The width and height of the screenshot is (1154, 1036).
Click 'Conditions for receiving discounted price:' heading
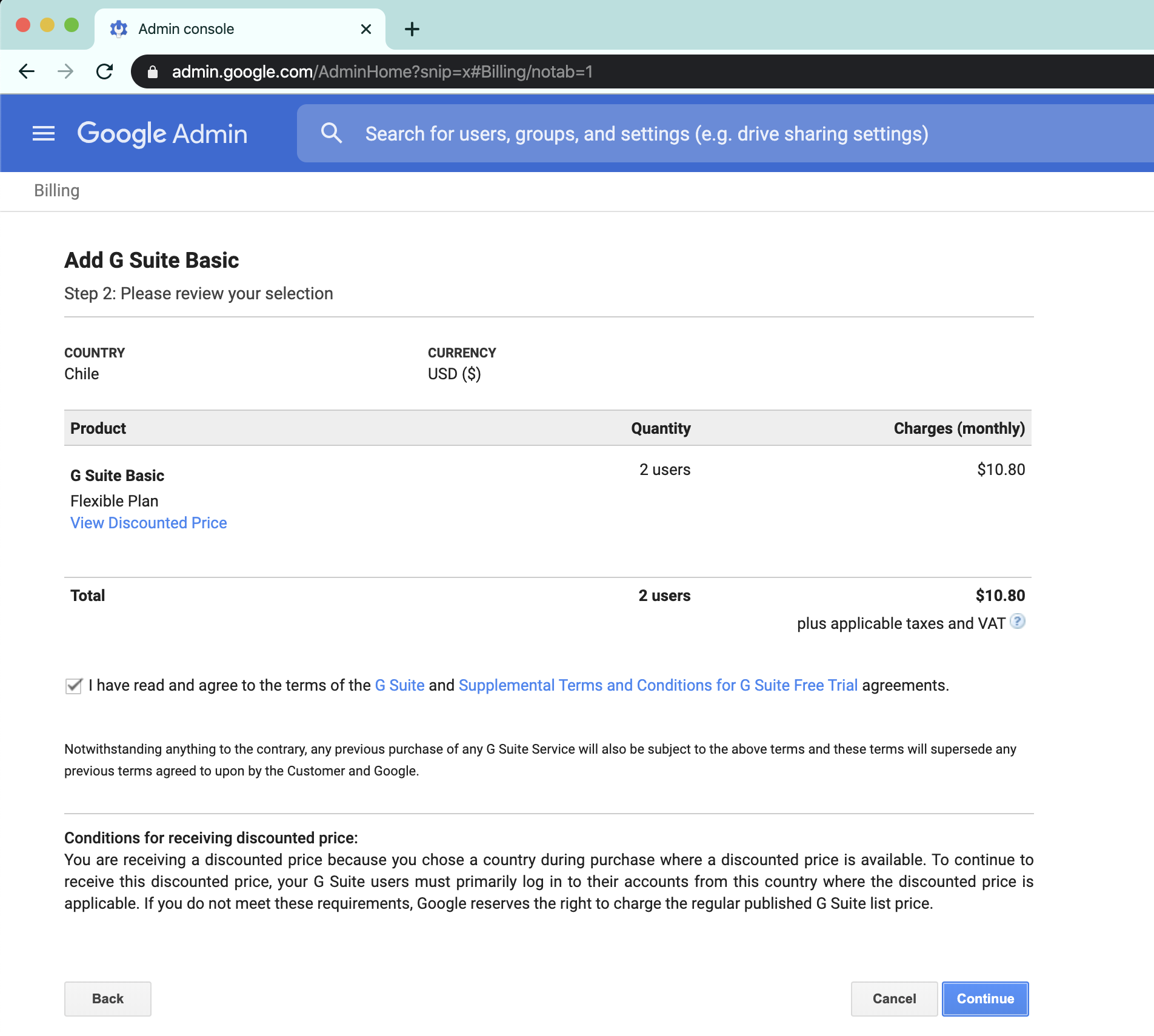point(211,838)
